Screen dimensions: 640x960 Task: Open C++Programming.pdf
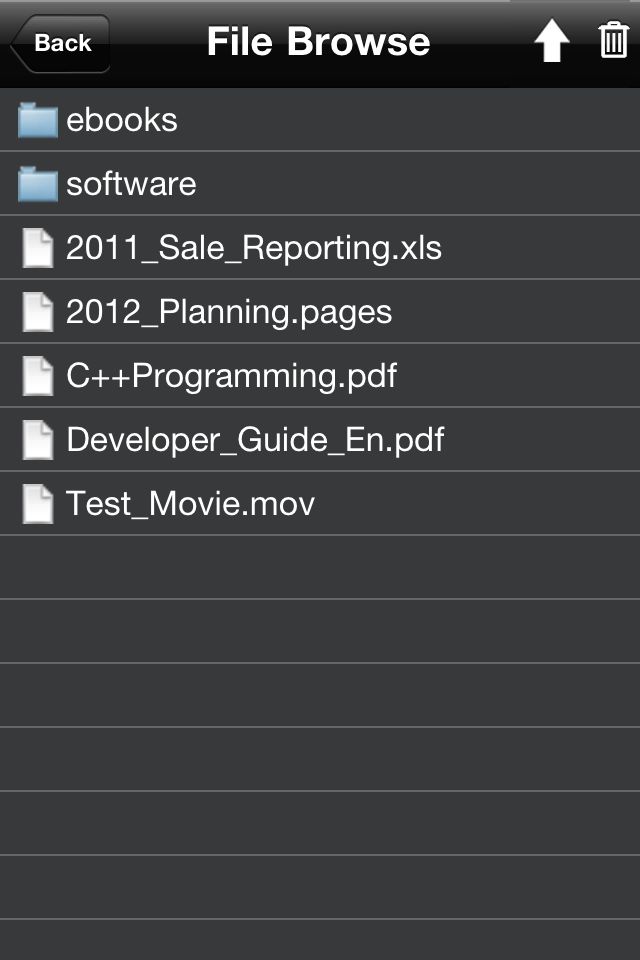[320, 375]
